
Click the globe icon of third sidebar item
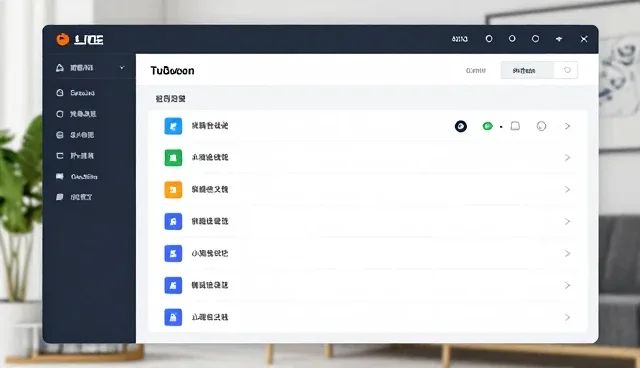60,135
